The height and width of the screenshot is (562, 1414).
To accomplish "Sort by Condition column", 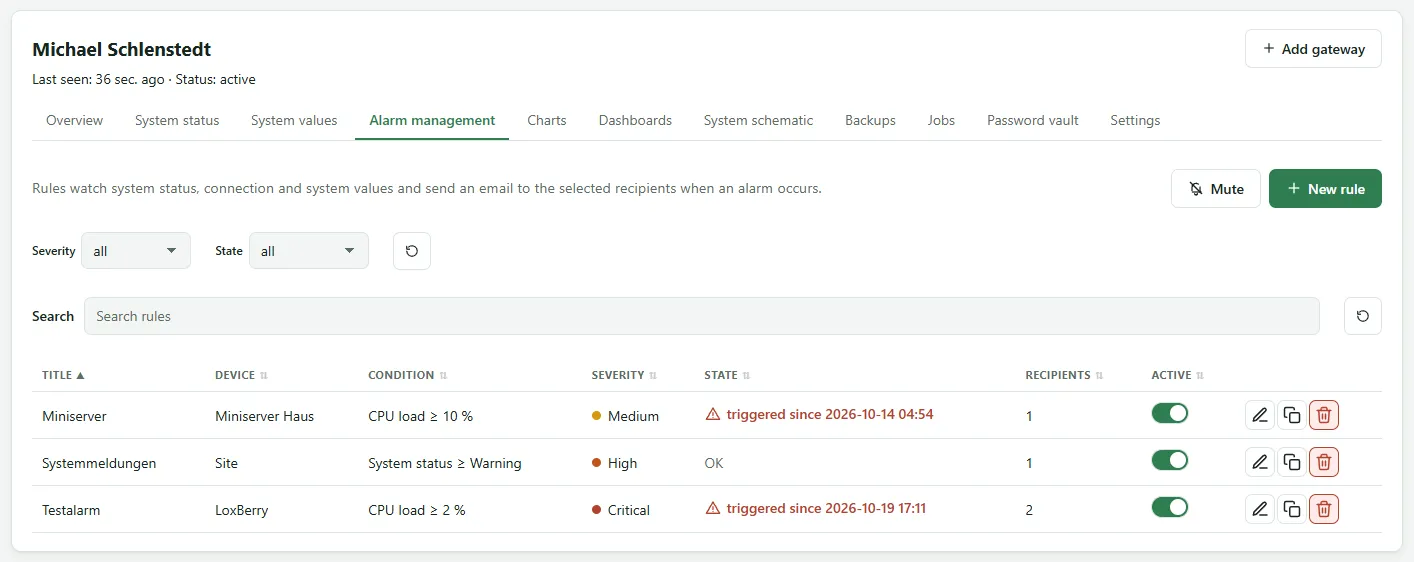I will pyautogui.click(x=407, y=375).
